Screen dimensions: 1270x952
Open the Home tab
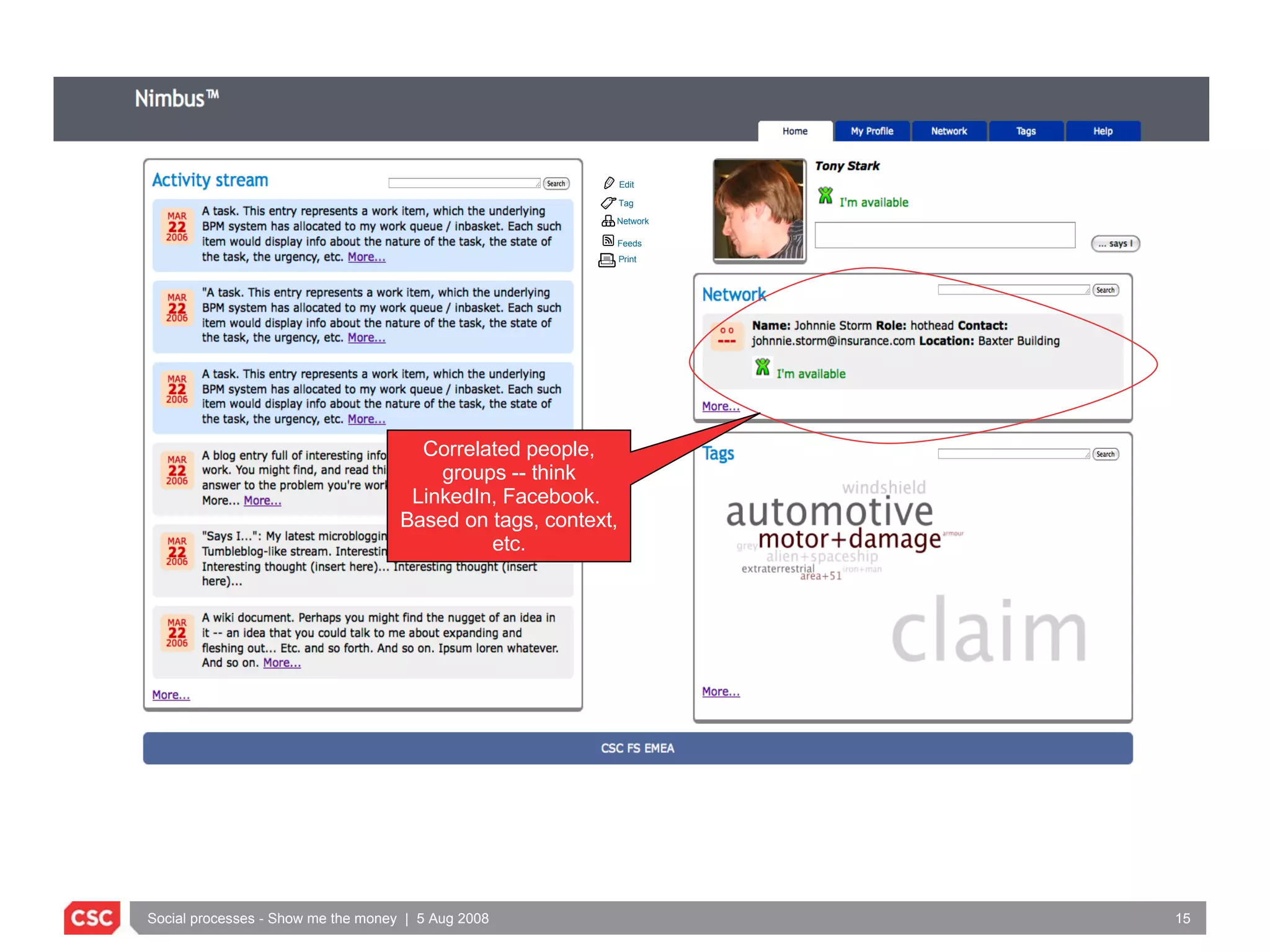pos(795,131)
